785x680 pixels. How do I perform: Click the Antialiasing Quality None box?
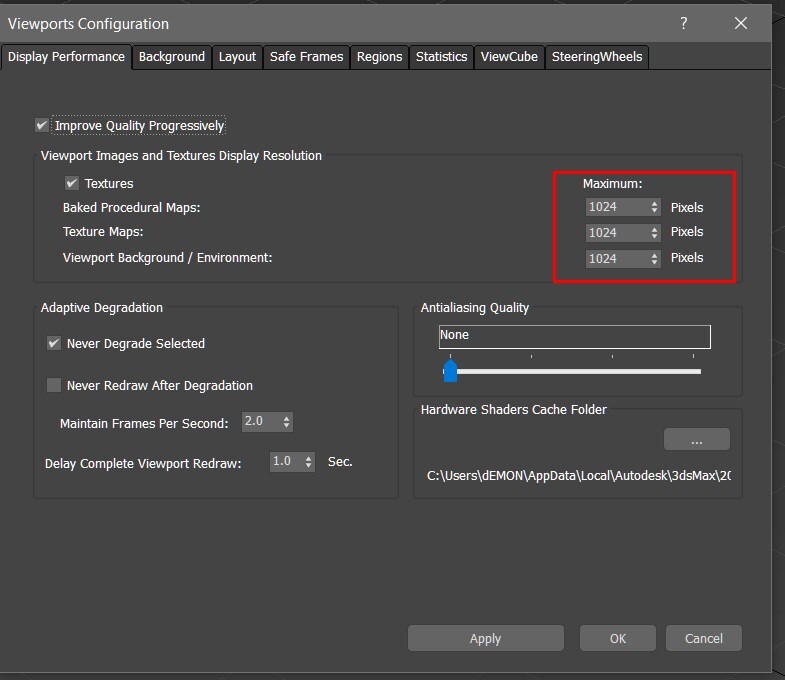point(575,336)
